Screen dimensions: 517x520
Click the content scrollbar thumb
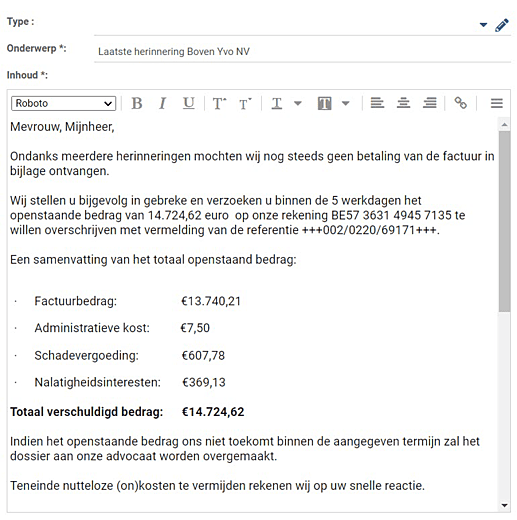point(505,221)
